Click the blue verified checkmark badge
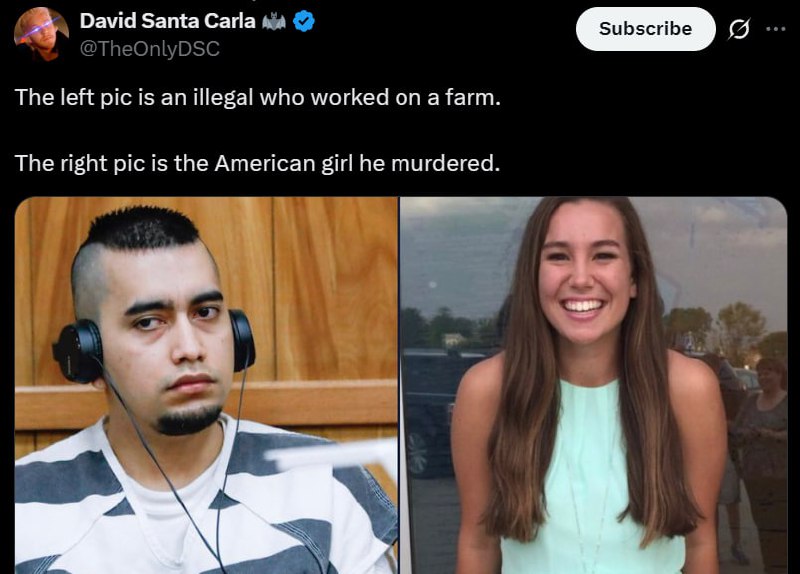The width and height of the screenshot is (800, 574). click(304, 21)
